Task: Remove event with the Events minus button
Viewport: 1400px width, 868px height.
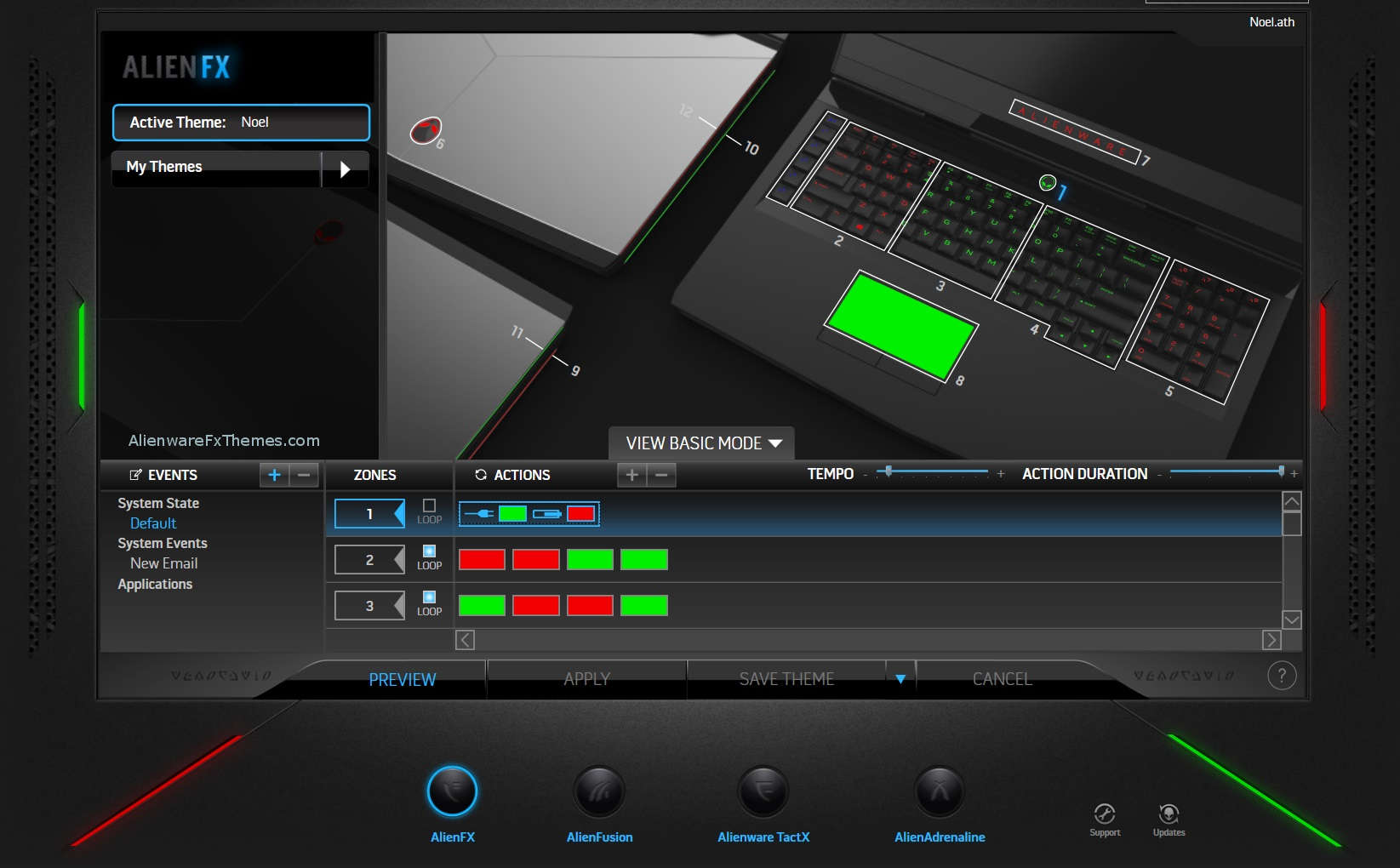Action: (304, 475)
